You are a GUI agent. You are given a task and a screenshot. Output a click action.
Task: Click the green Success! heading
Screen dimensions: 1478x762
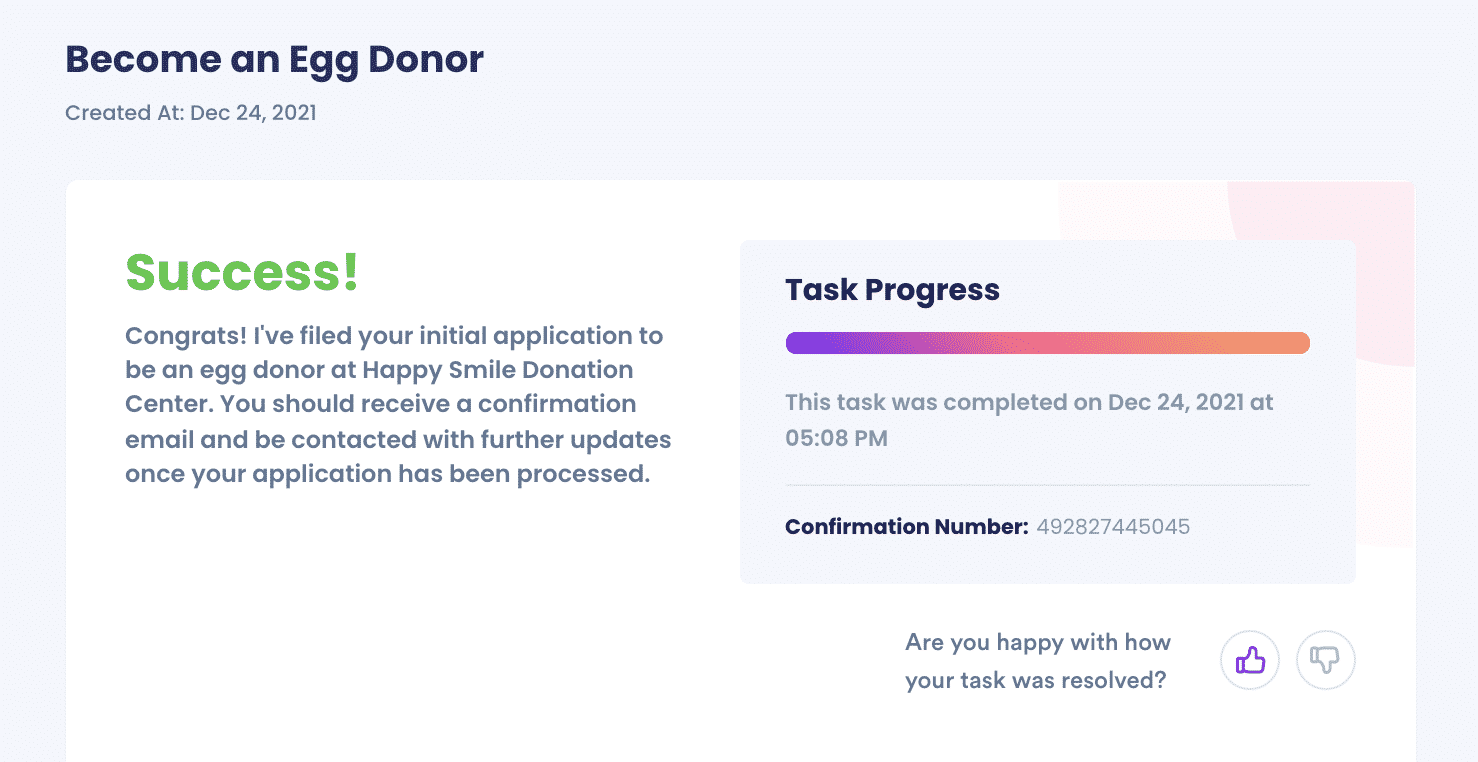(242, 272)
